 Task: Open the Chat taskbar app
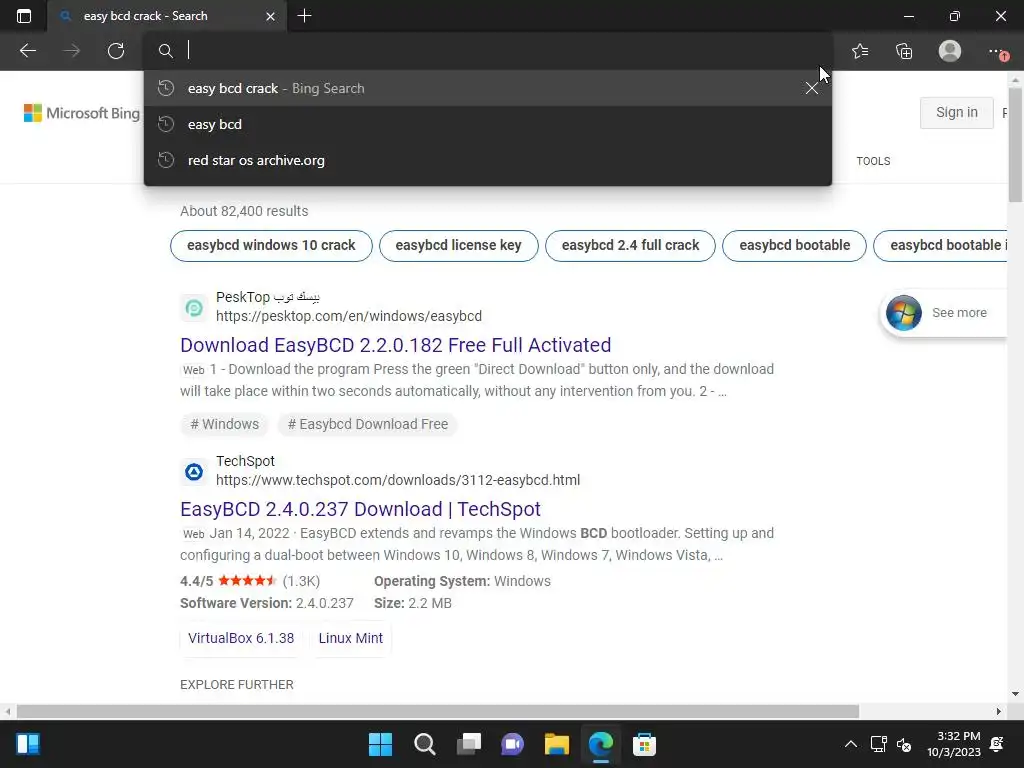(x=513, y=744)
